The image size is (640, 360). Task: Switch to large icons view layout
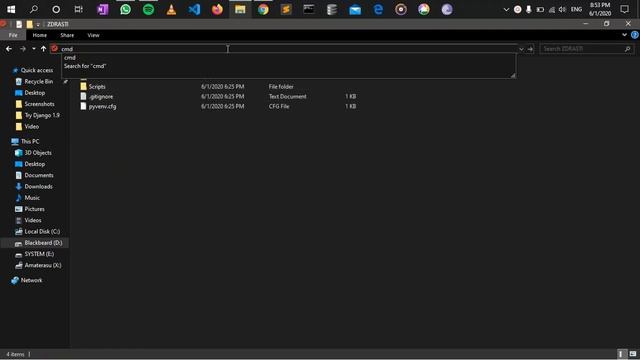pos(633,354)
